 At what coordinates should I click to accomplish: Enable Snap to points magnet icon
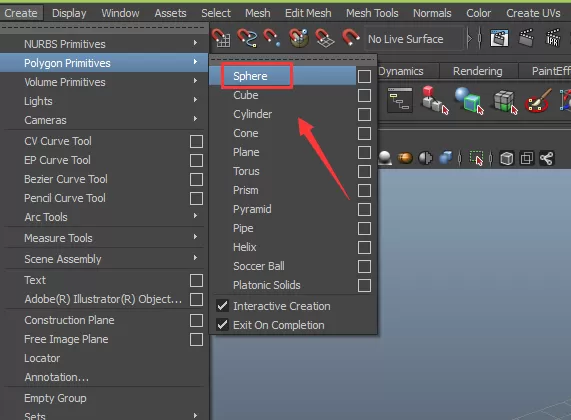272,38
